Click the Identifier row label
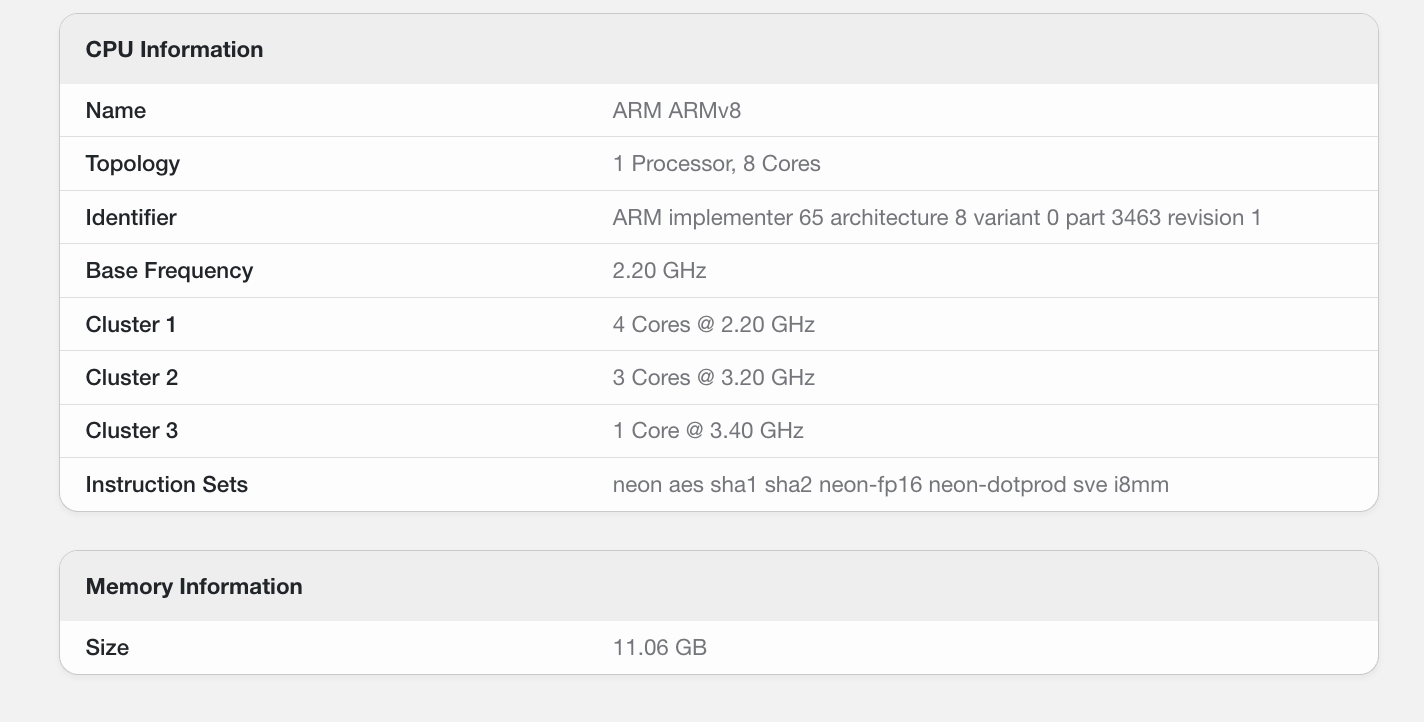 click(x=131, y=218)
